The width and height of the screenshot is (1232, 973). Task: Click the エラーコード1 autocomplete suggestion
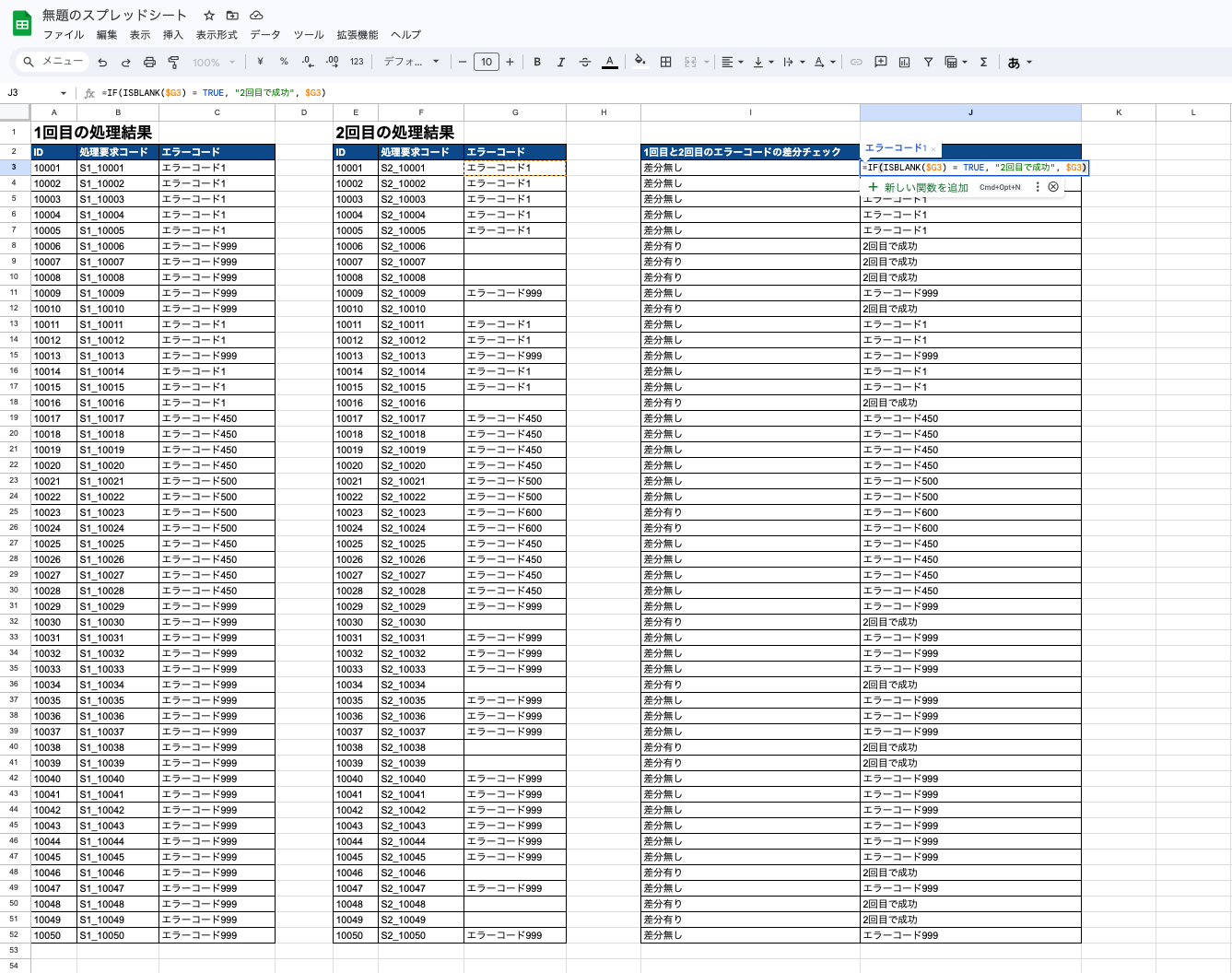click(x=896, y=147)
